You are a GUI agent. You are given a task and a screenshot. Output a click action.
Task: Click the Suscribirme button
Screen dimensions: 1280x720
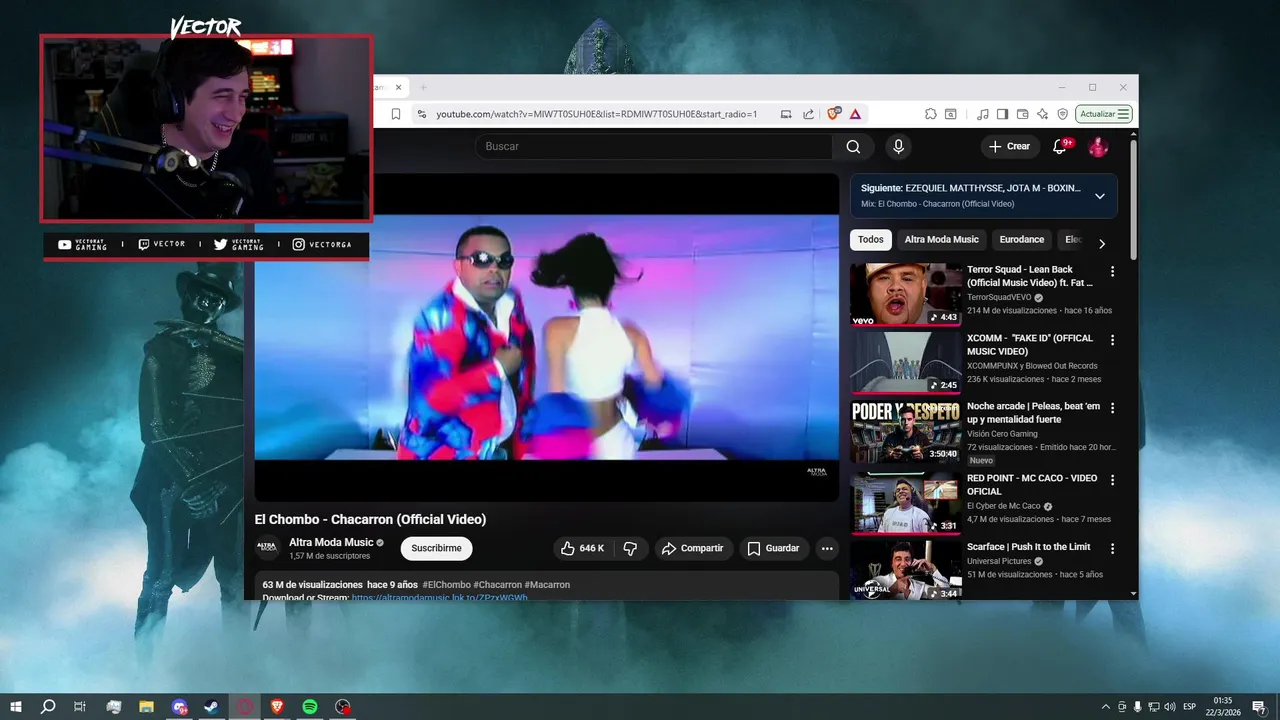pyautogui.click(x=436, y=548)
